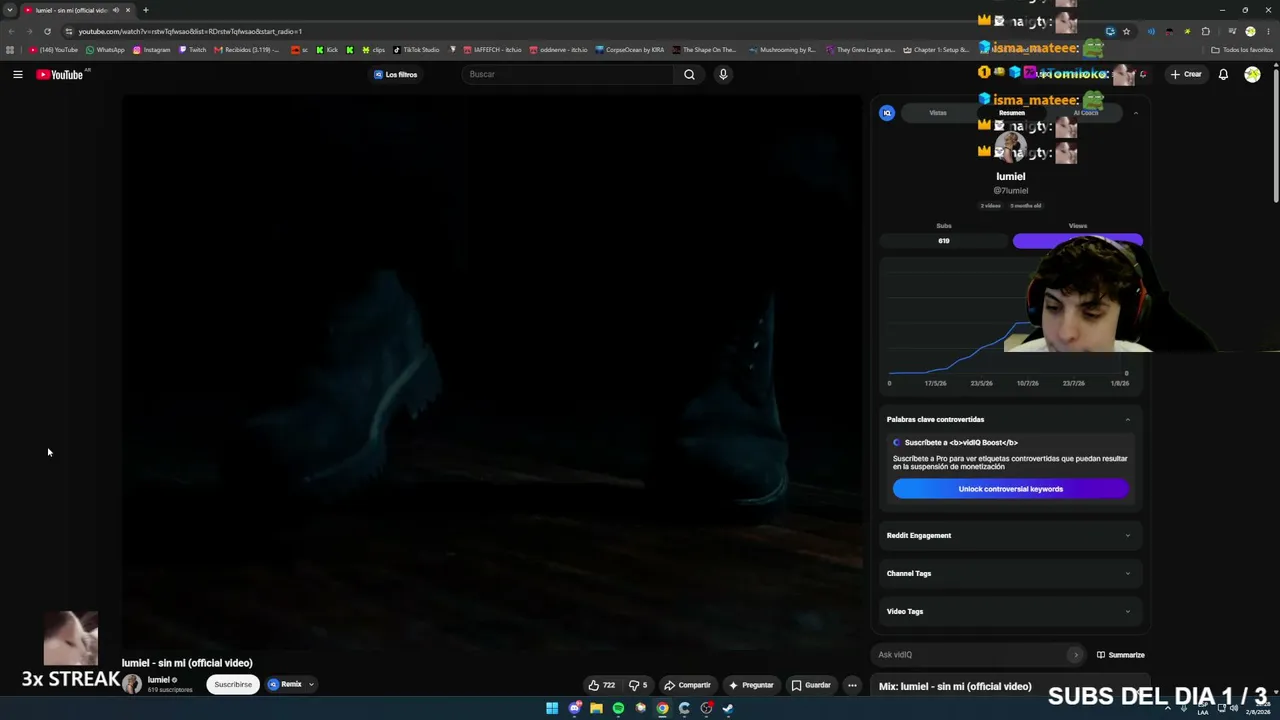Open more actions three-dot menu

coord(852,685)
